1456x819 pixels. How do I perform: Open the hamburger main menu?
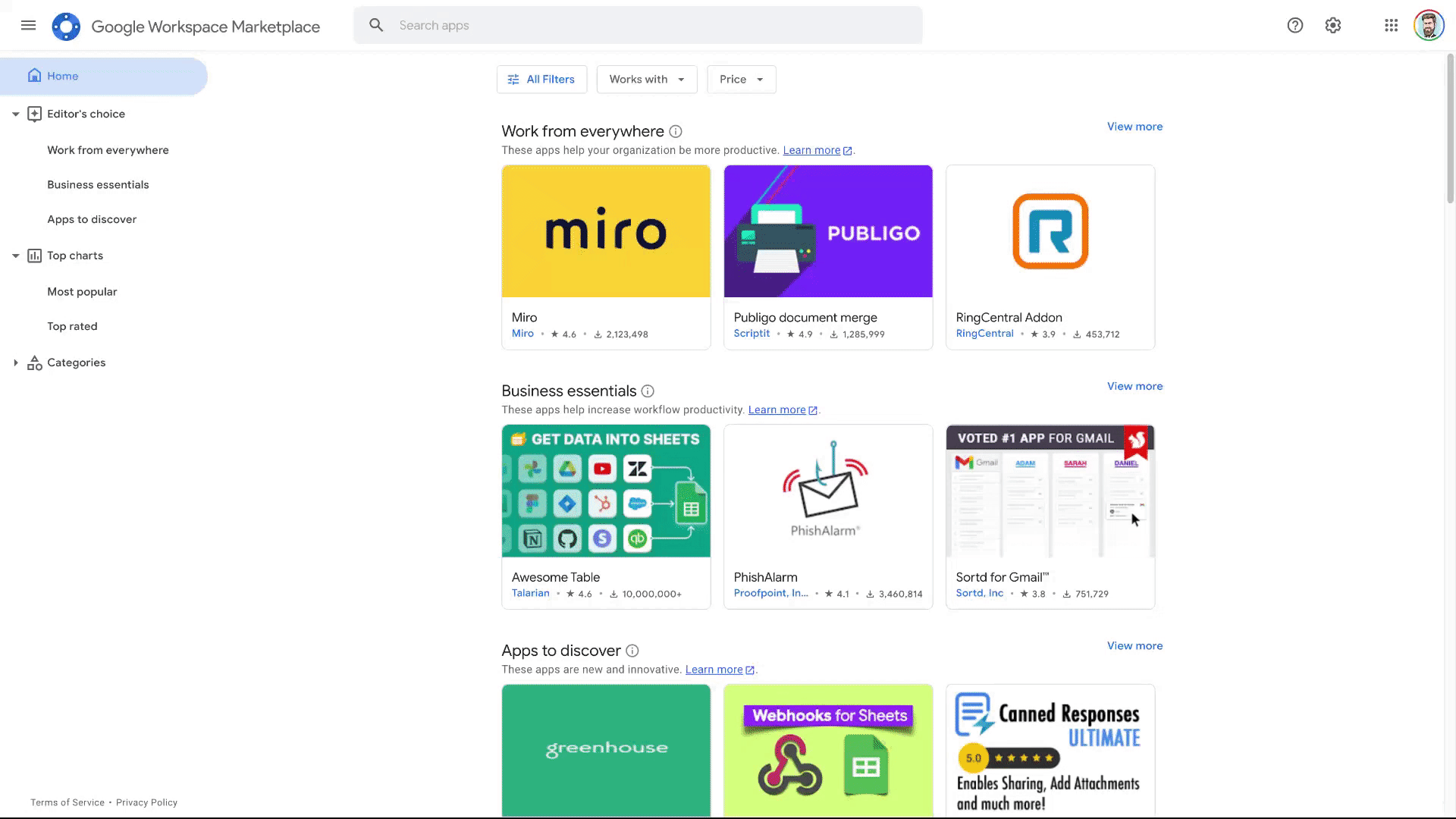click(28, 26)
